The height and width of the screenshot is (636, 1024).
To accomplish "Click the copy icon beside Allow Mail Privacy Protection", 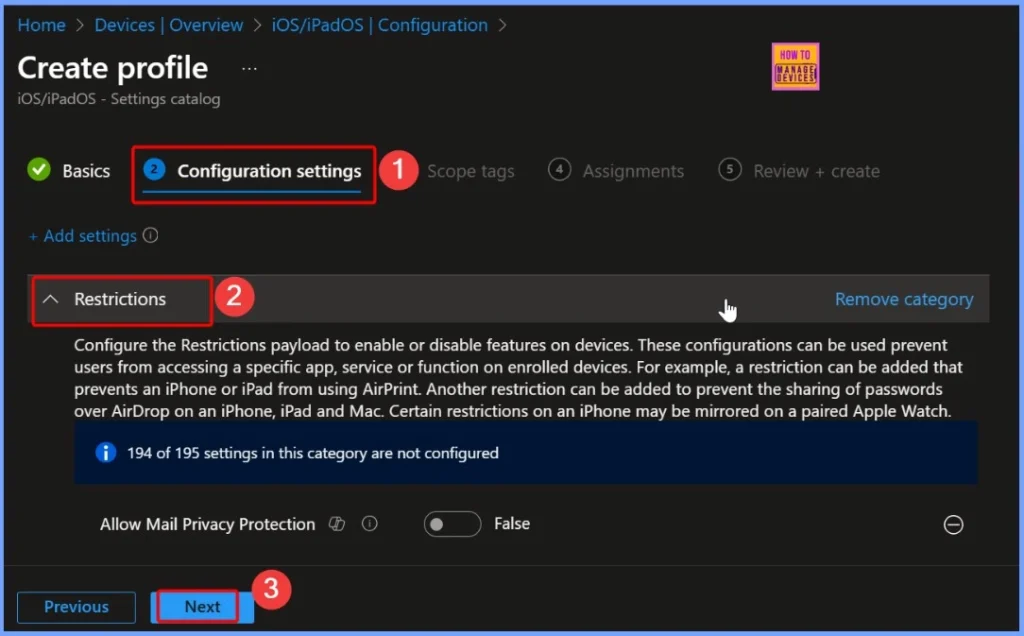I will tap(337, 524).
